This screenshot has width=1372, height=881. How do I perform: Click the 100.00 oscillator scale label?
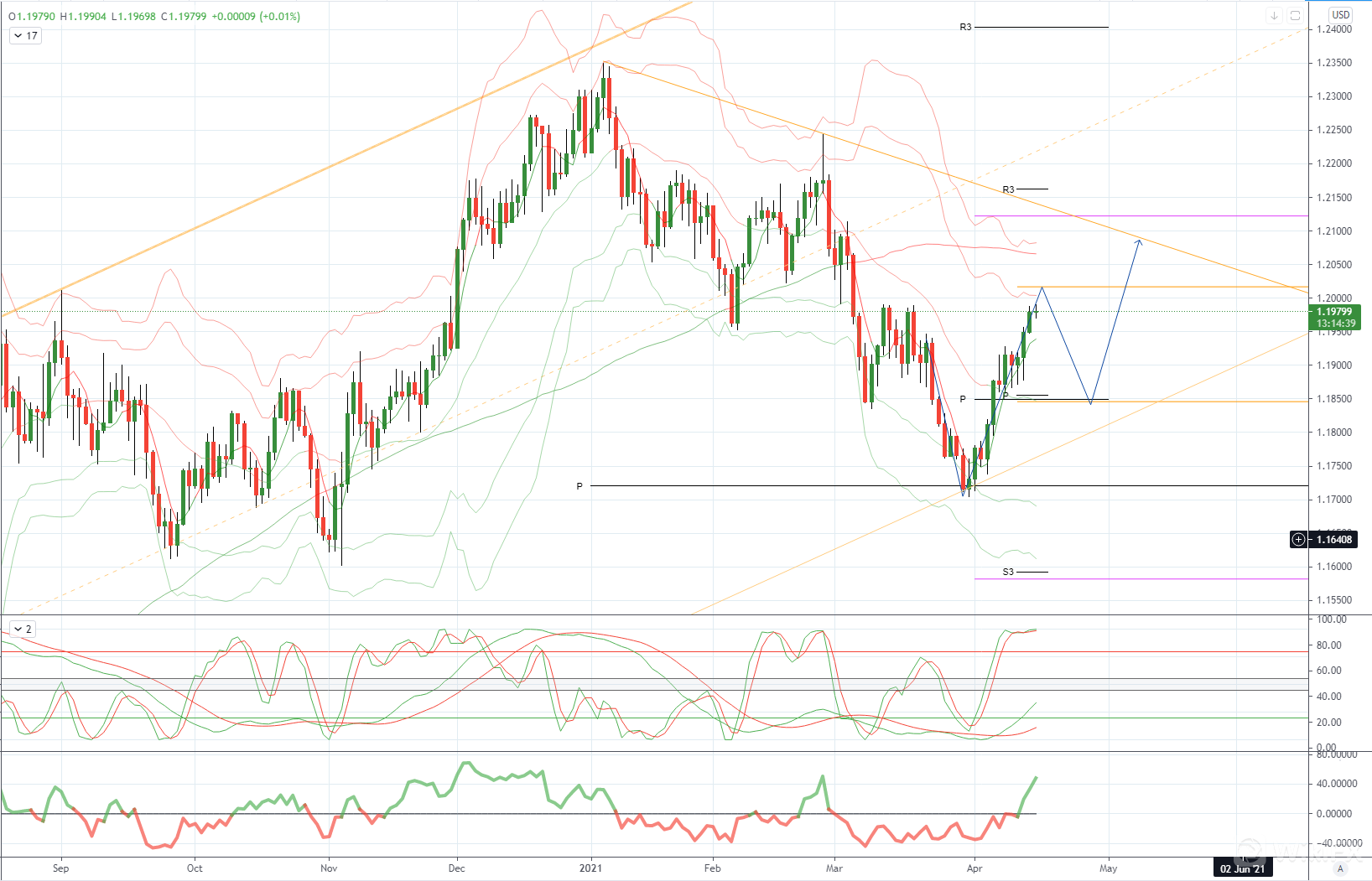coord(1332,619)
